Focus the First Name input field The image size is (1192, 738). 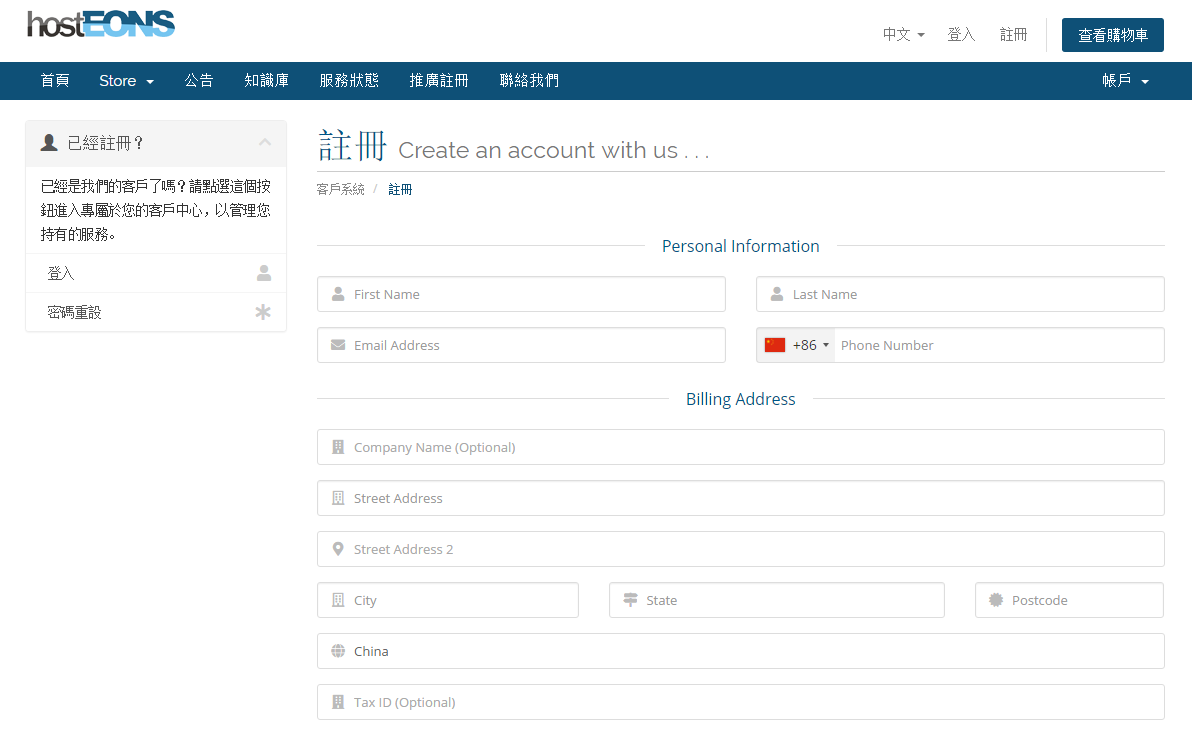(x=521, y=294)
